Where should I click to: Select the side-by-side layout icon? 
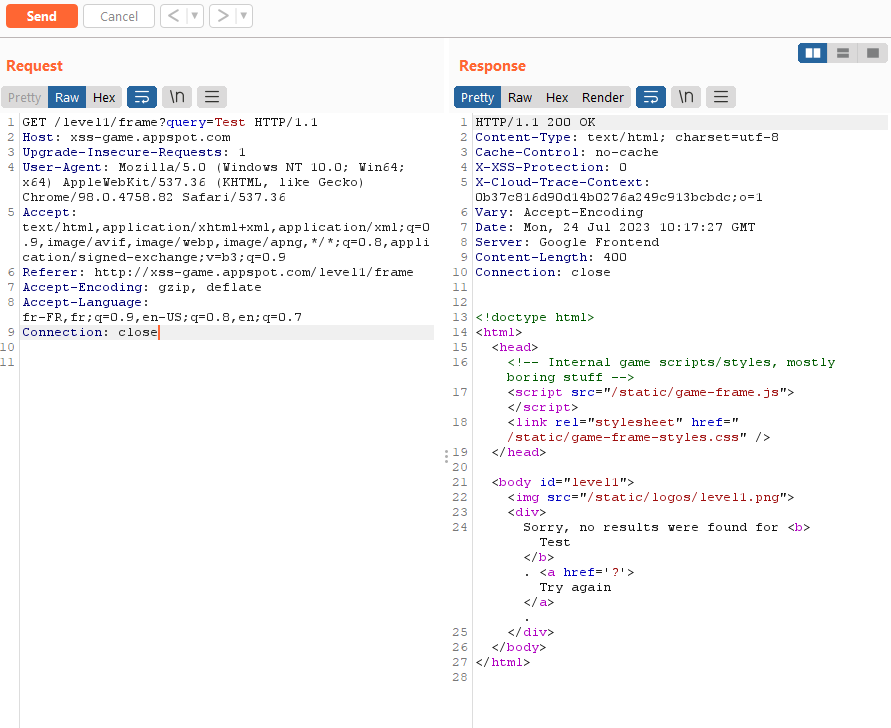coord(813,53)
